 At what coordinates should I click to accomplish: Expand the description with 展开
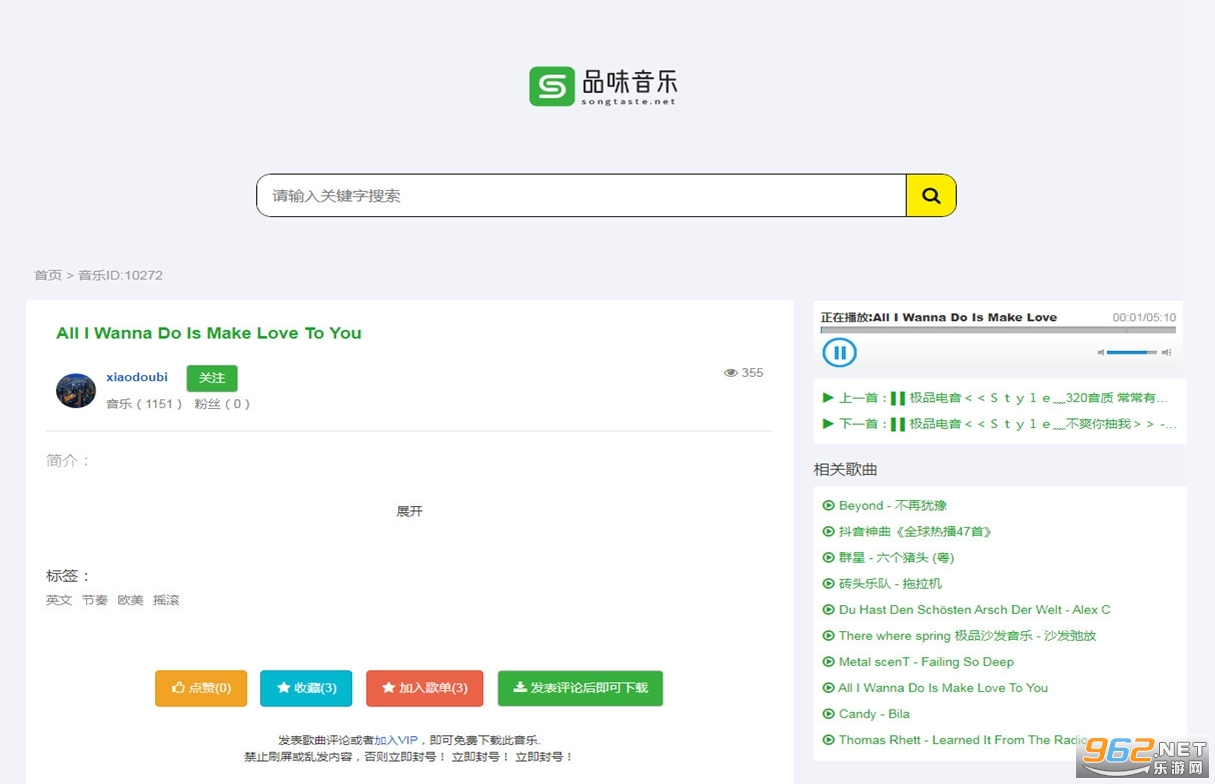(409, 511)
